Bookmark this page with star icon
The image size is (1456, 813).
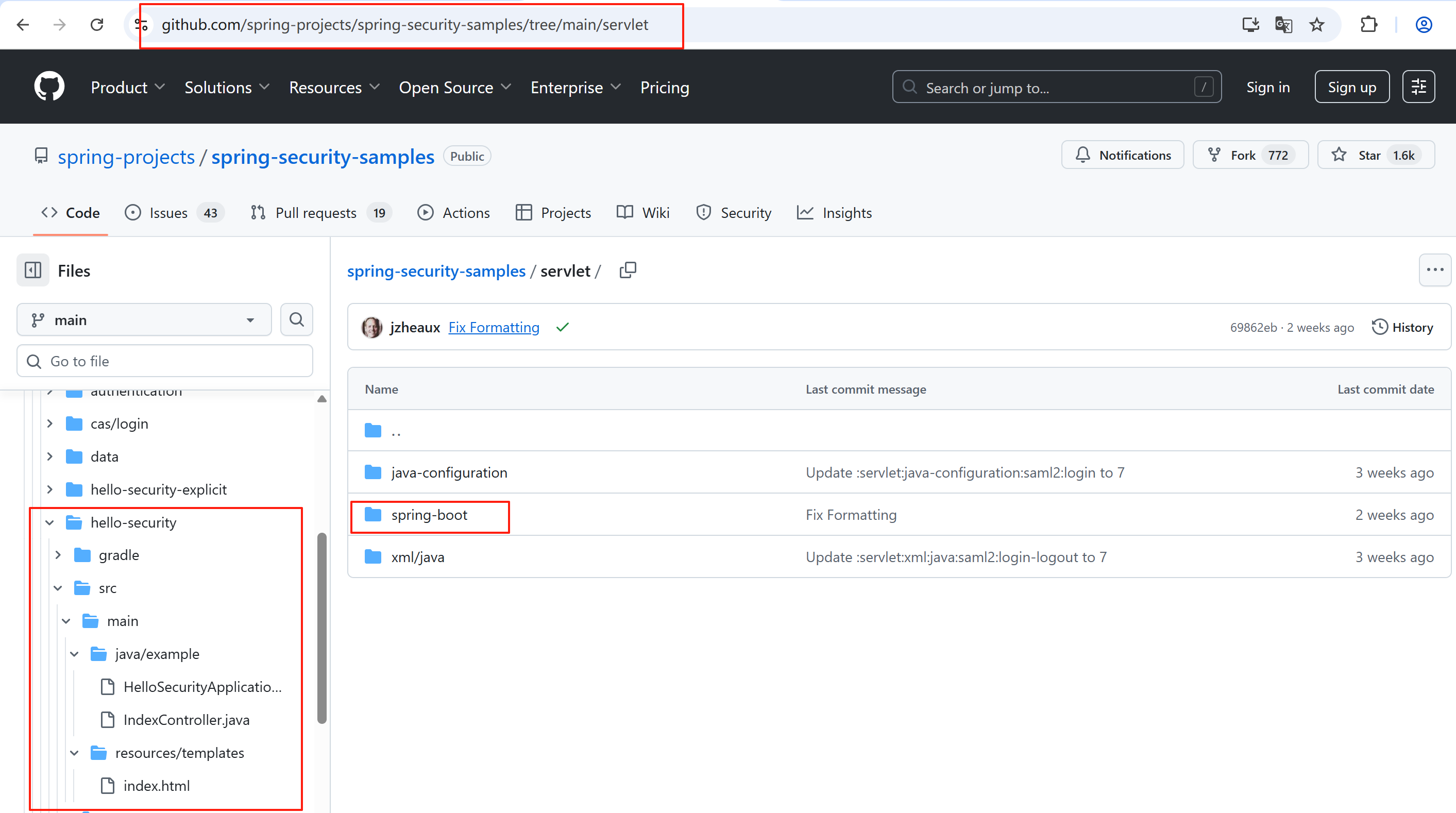point(1317,25)
